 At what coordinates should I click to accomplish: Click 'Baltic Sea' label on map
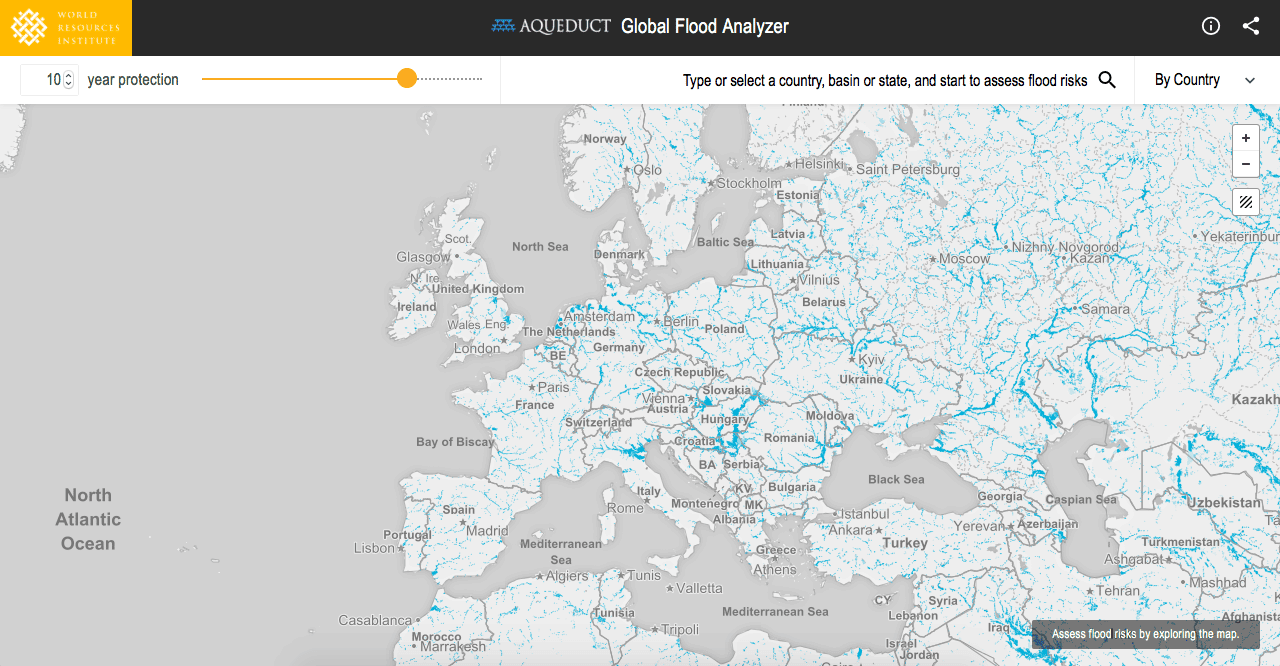pyautogui.click(x=725, y=242)
